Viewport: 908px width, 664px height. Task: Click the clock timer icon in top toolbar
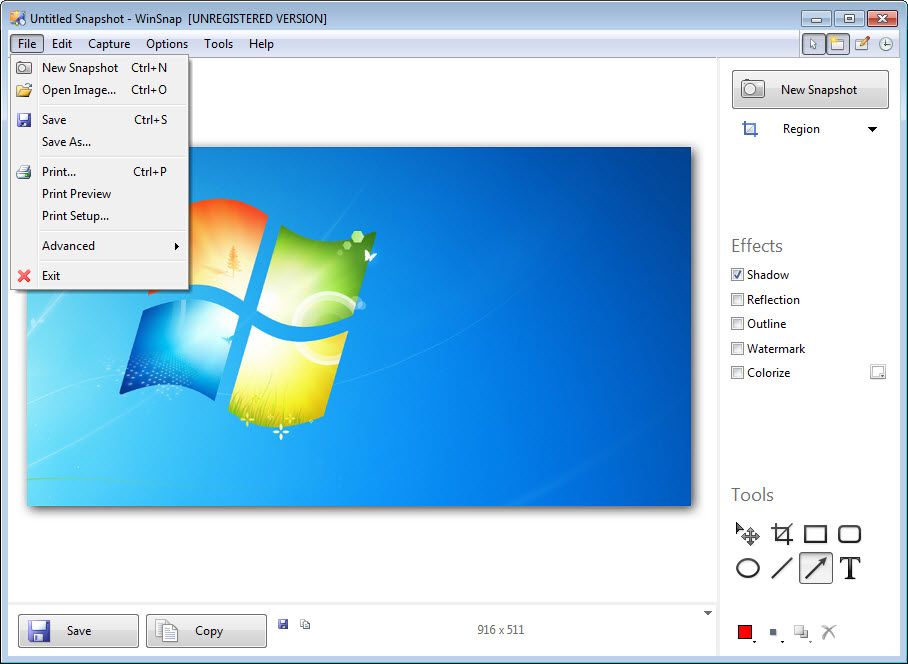click(x=885, y=44)
